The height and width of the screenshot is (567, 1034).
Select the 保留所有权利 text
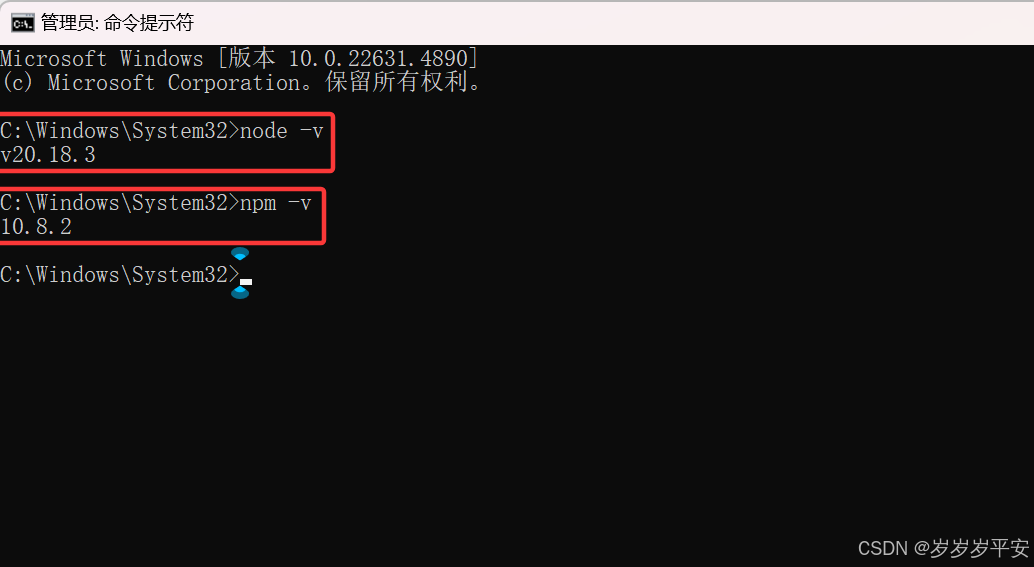pyautogui.click(x=396, y=82)
